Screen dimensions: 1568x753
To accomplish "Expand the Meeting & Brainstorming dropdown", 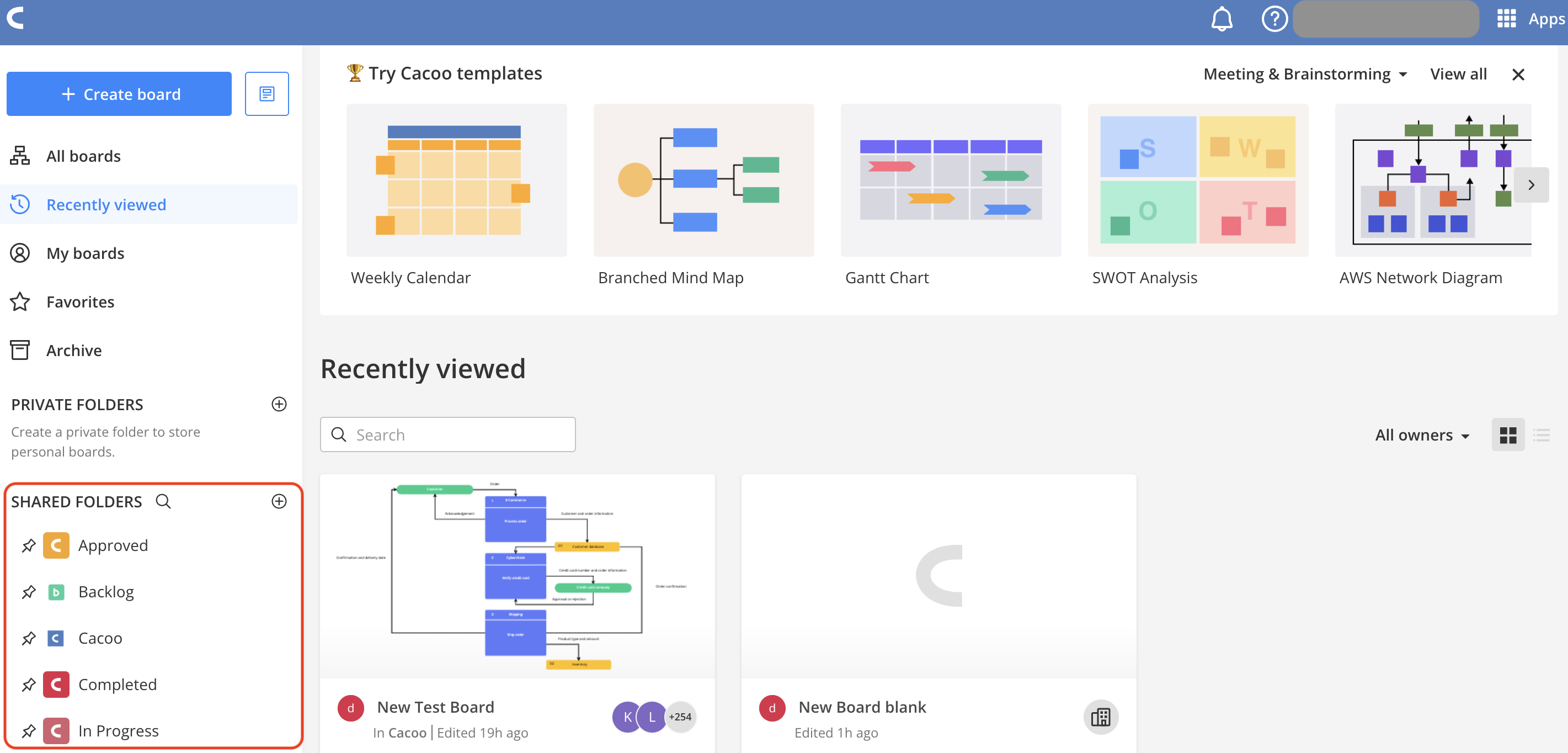I will pos(1304,75).
